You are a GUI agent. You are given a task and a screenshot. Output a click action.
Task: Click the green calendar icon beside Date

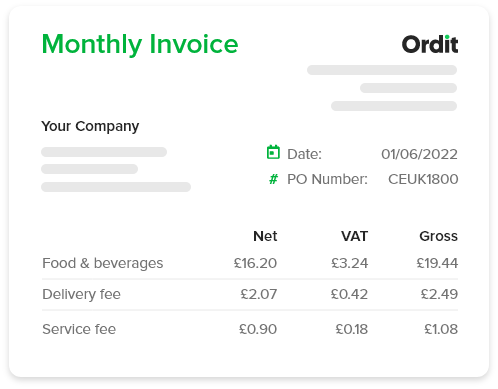[273, 152]
